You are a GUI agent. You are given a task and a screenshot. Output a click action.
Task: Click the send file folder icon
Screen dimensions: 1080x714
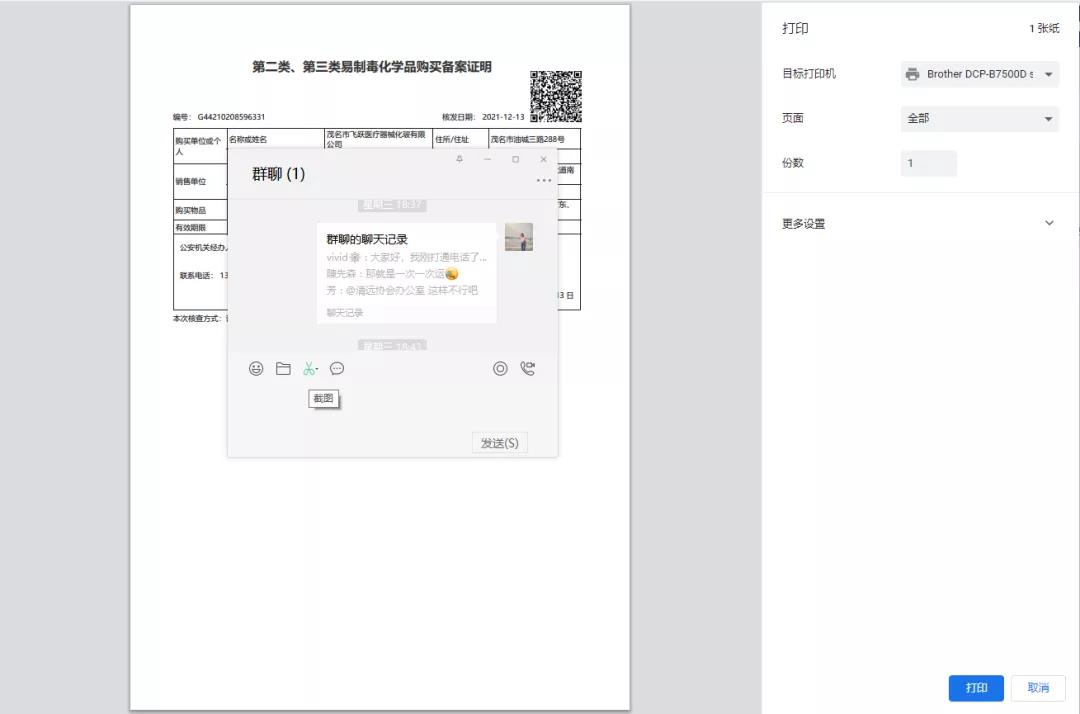pyautogui.click(x=283, y=369)
